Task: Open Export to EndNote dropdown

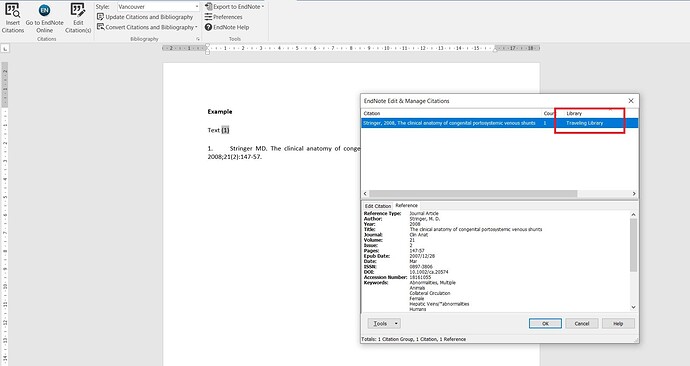Action: [x=235, y=7]
